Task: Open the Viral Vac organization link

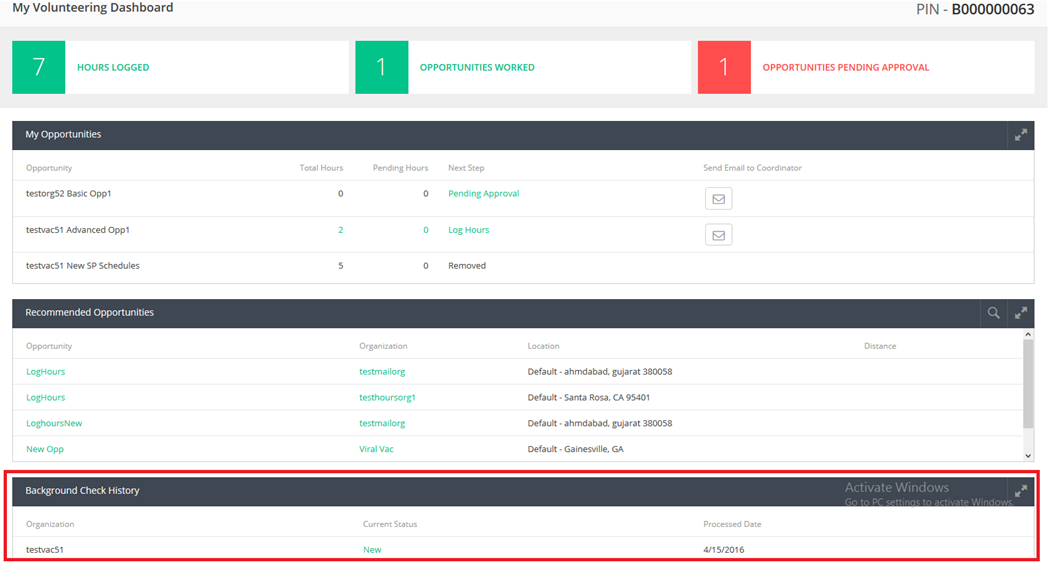Action: tap(376, 449)
